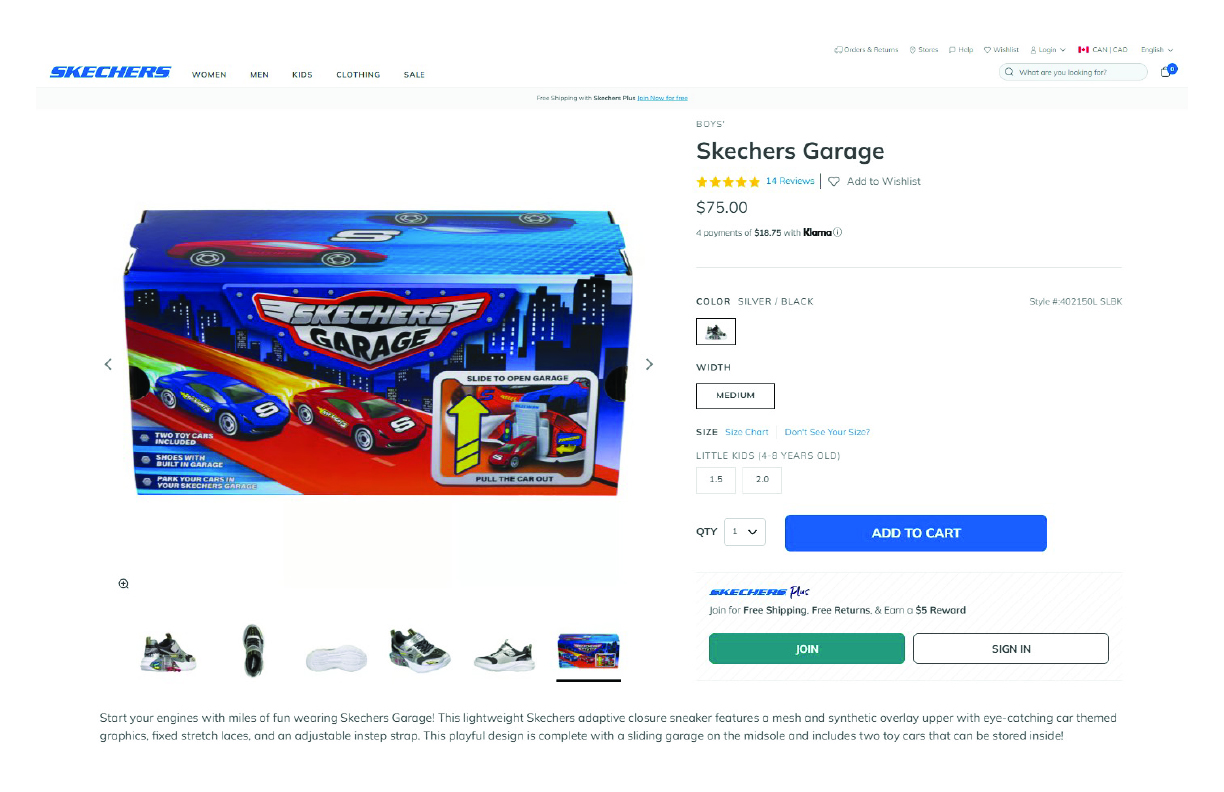Open the Klarna info icon
This screenshot has width=1224, height=792.
[837, 233]
